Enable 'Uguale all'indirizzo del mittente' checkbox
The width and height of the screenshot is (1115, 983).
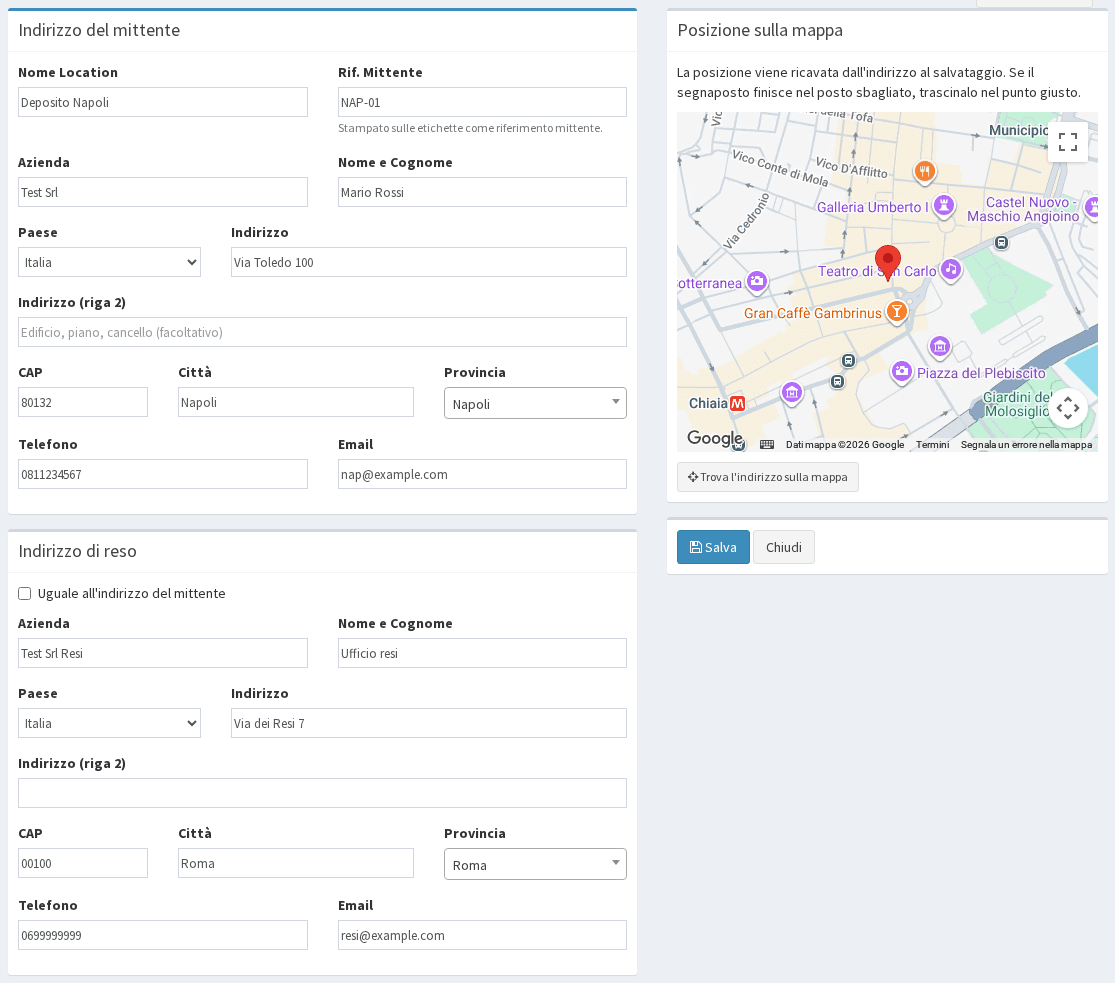tap(25, 593)
